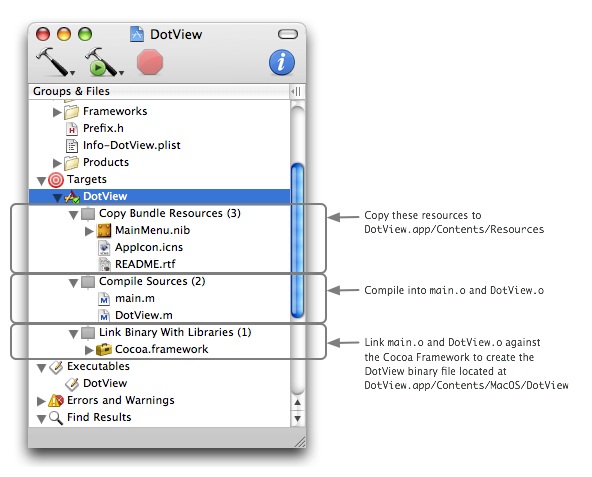Select README.rtf file name
Image resolution: width=592 pixels, height=477 pixels.
click(x=145, y=264)
